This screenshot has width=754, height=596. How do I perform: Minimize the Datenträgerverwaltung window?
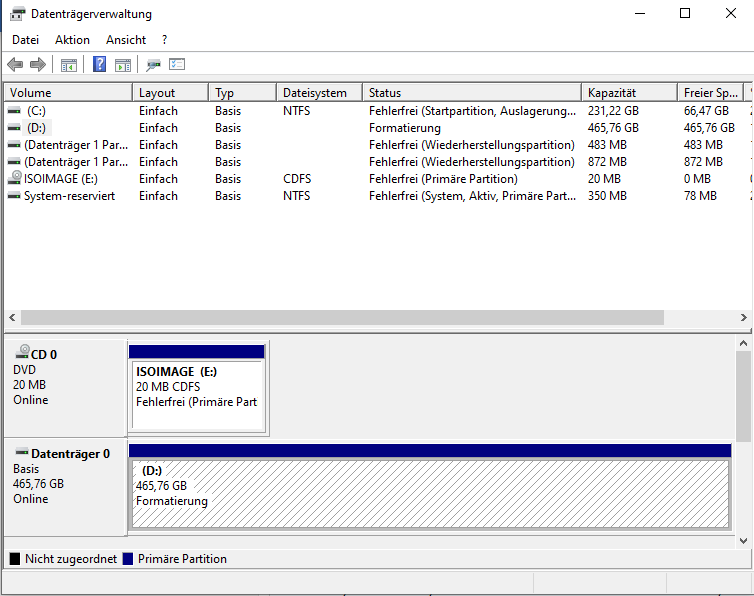coord(640,13)
